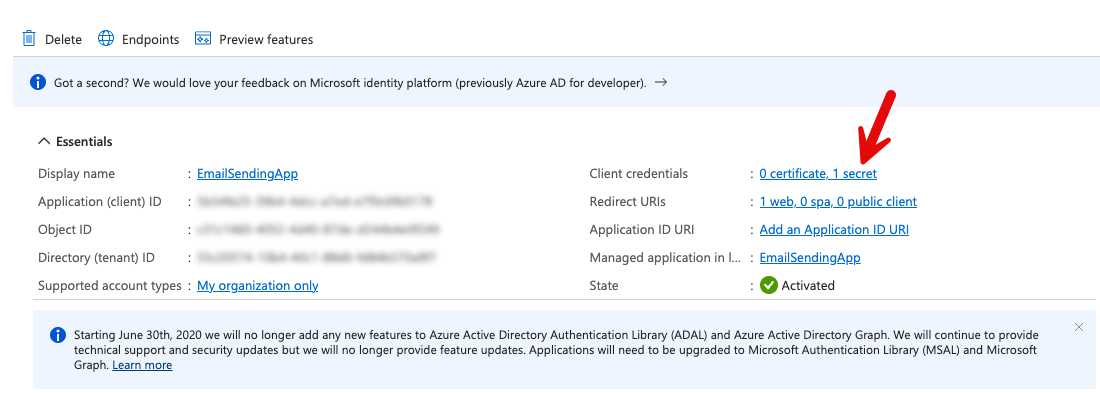Click the ADAL notice info icon

click(58, 335)
